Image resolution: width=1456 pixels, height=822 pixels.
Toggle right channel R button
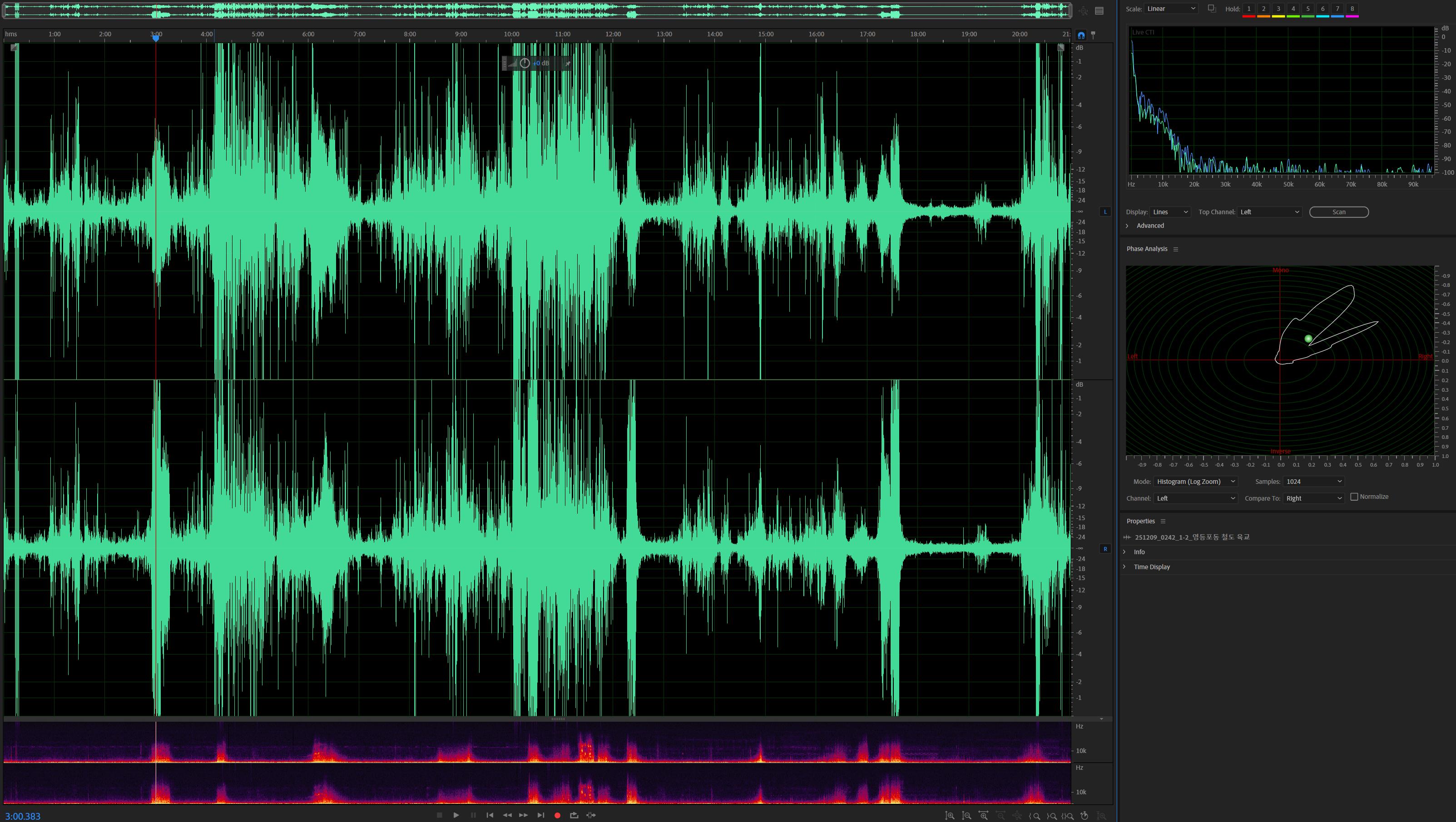pyautogui.click(x=1105, y=549)
